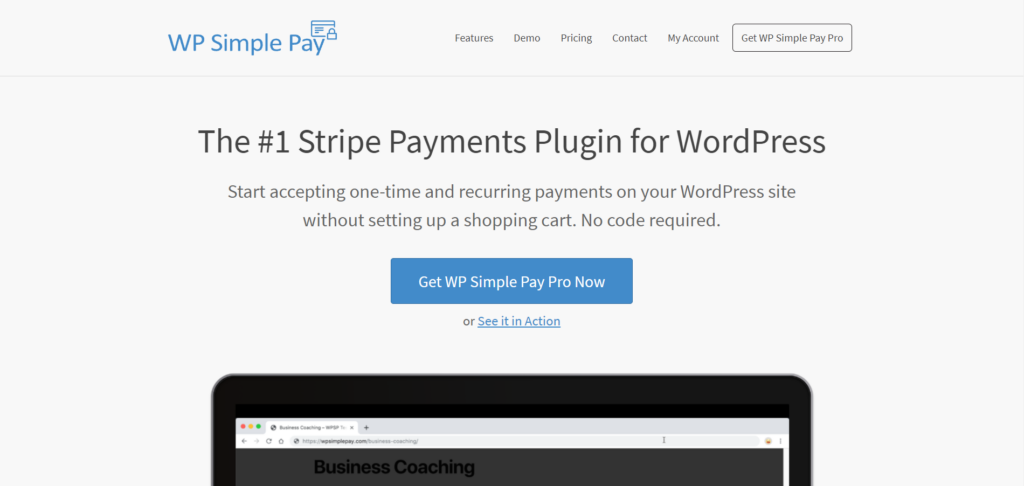Open My Account from the header

pyautogui.click(x=693, y=38)
